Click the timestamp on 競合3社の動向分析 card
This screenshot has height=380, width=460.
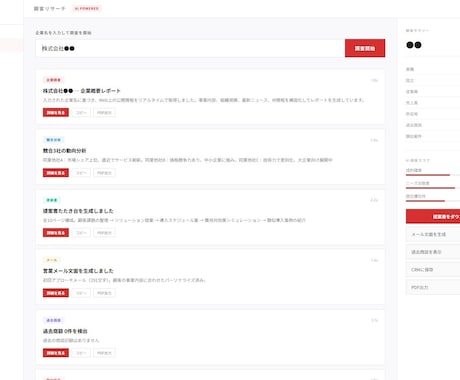[374, 140]
